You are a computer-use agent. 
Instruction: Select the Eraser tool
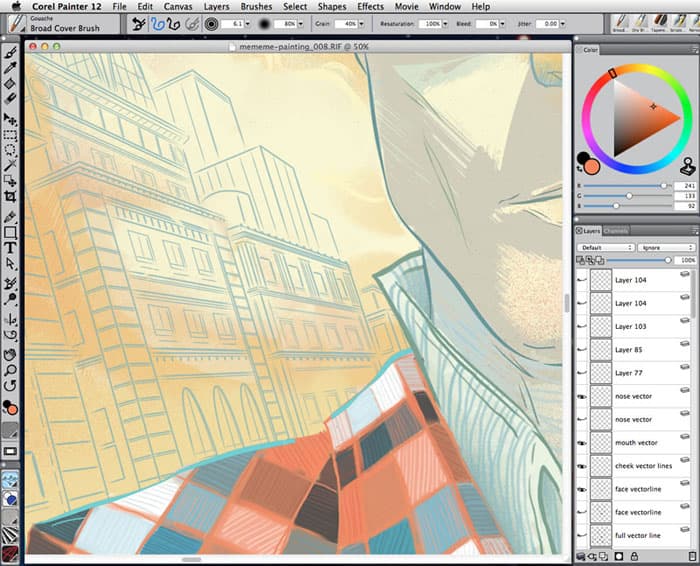pos(10,98)
